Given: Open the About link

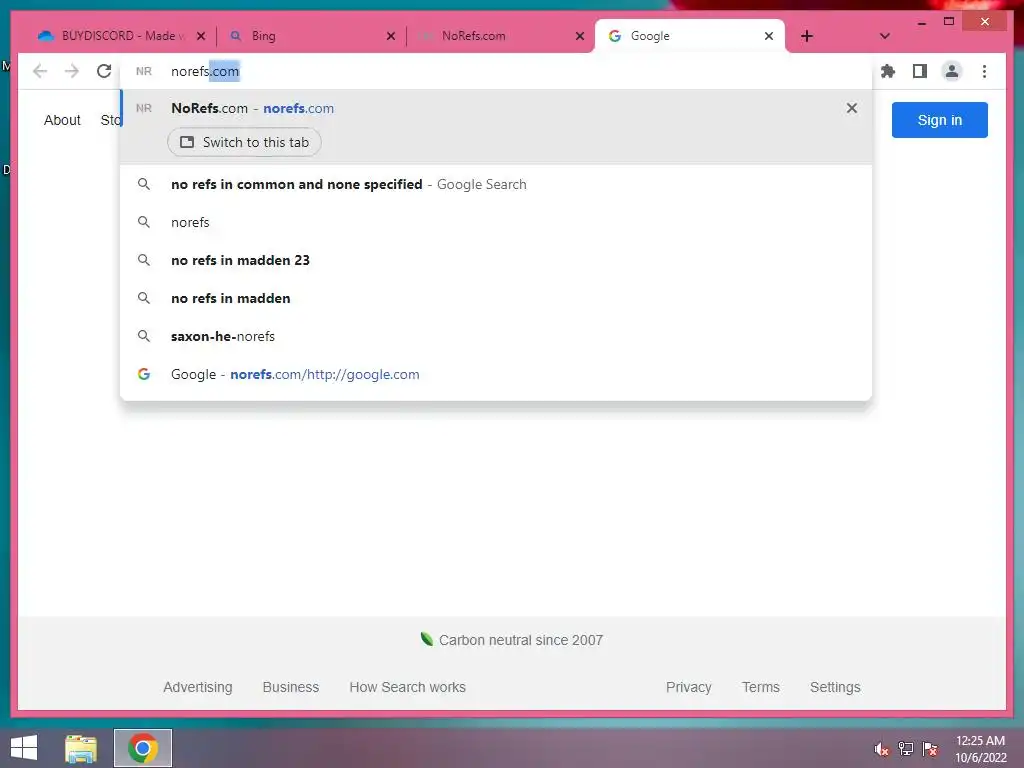Looking at the screenshot, I should (62, 120).
